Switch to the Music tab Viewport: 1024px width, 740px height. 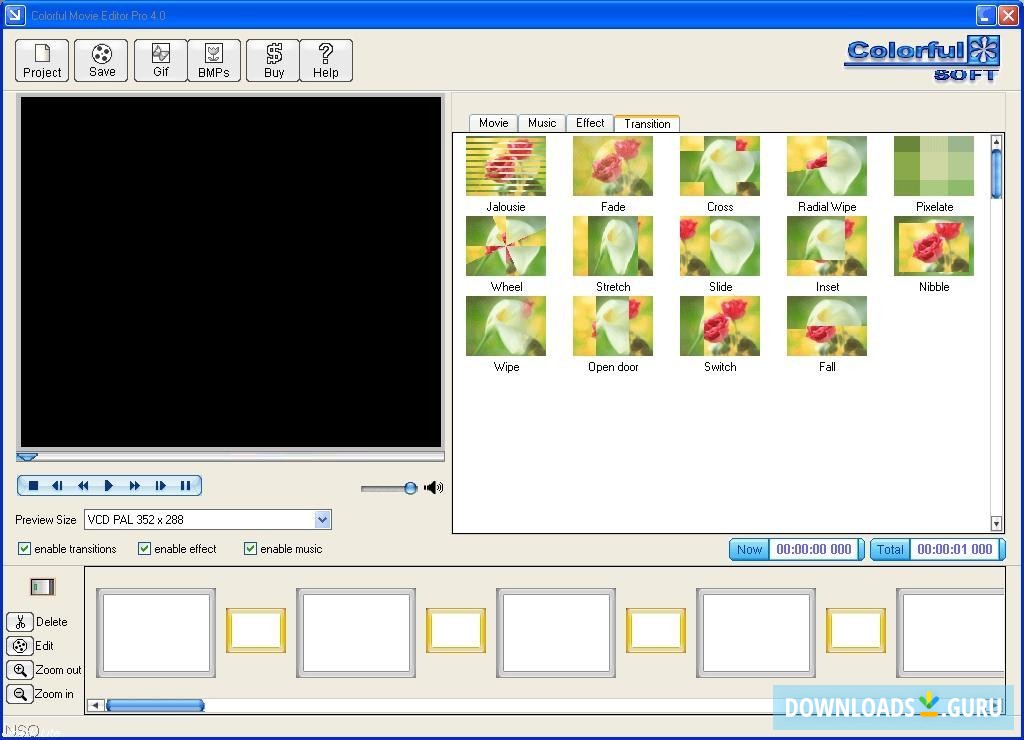pyautogui.click(x=541, y=123)
